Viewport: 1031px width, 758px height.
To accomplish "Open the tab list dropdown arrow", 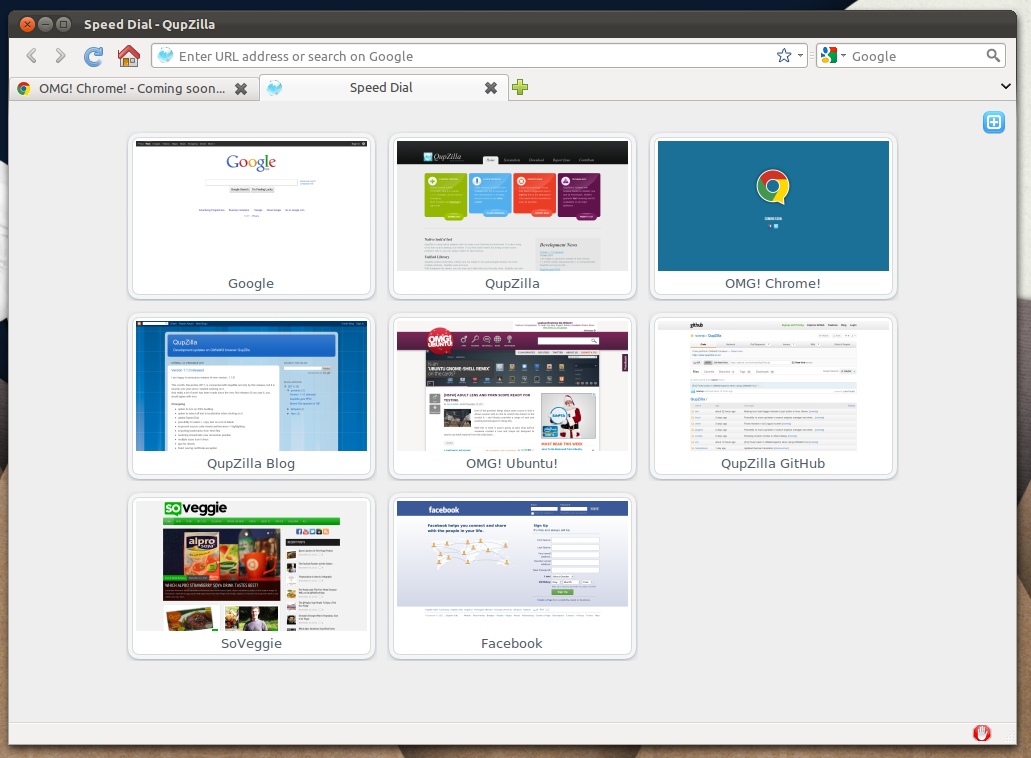I will pyautogui.click(x=1006, y=87).
